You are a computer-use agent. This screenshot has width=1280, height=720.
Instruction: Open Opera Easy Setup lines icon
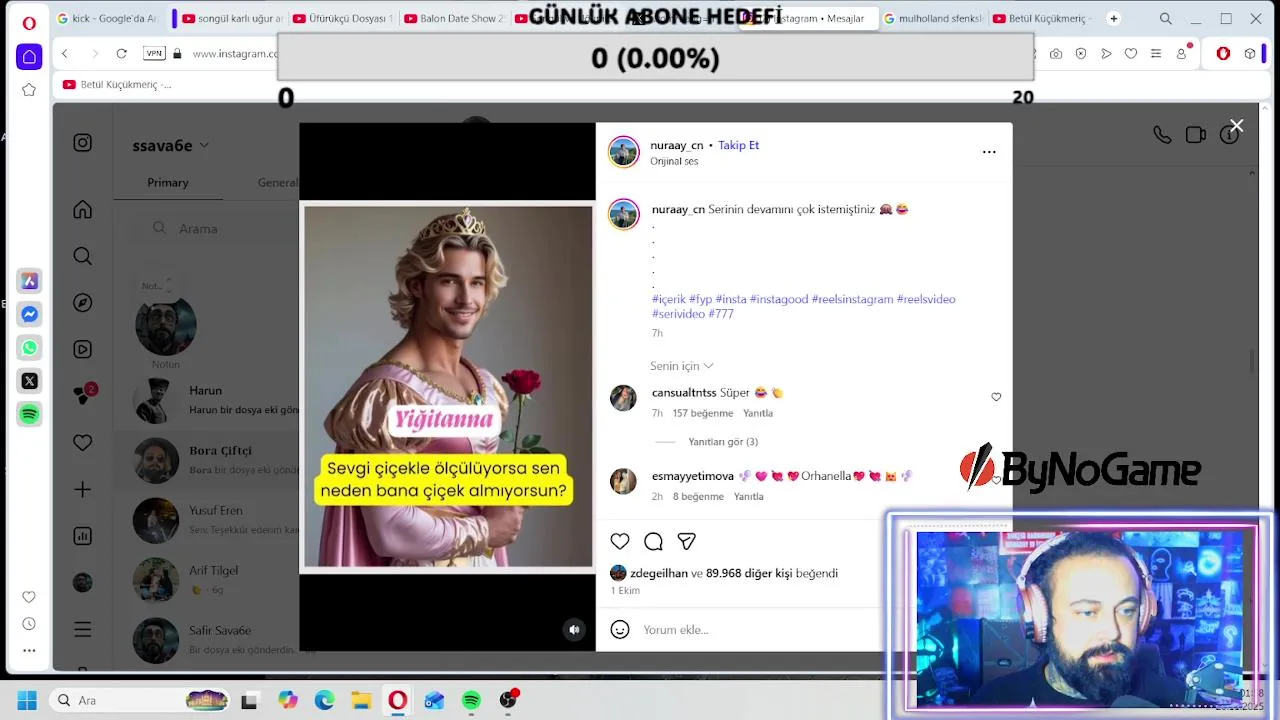1156,54
